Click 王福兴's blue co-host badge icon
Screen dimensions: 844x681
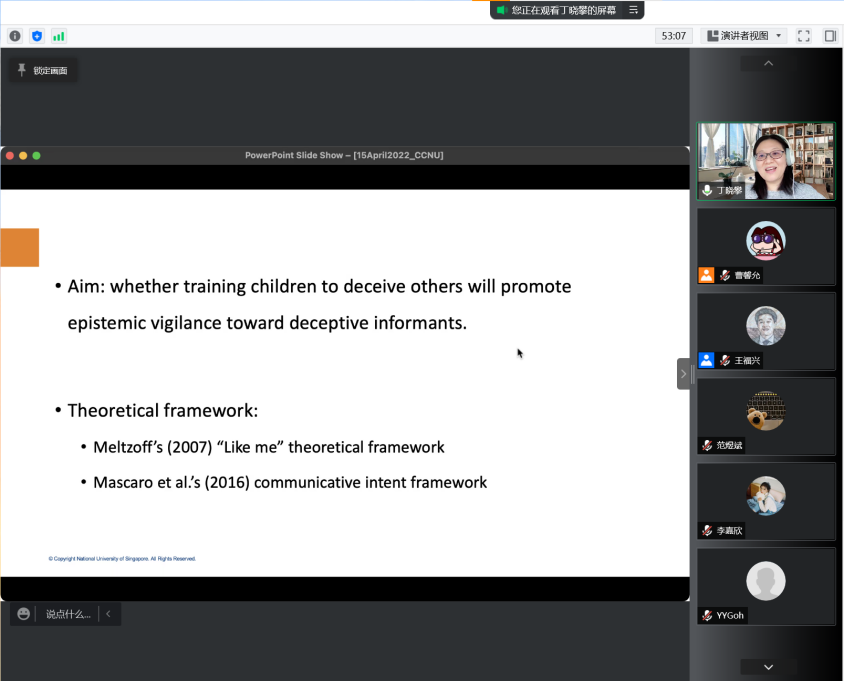pos(707,360)
